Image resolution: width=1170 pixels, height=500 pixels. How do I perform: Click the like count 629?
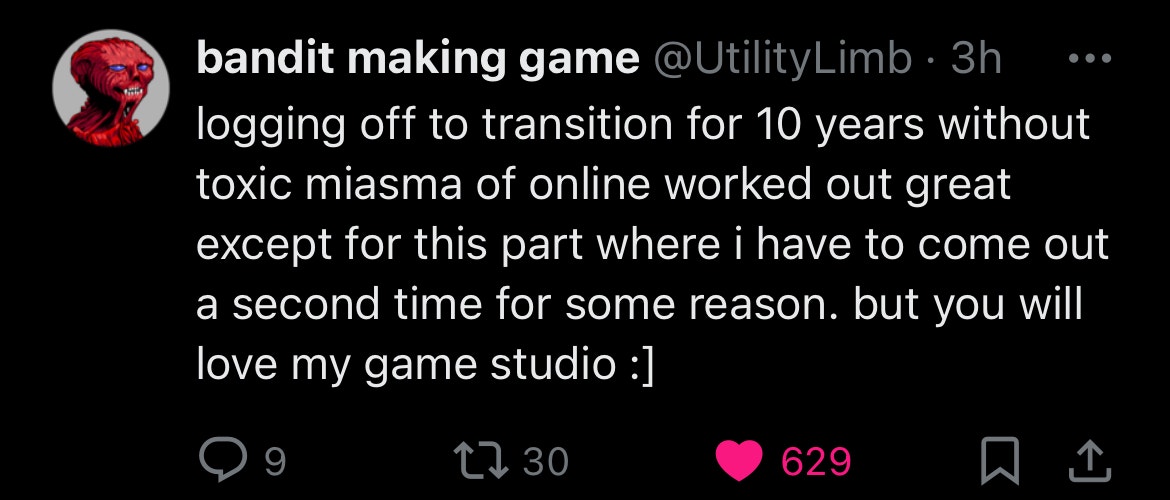(815, 461)
